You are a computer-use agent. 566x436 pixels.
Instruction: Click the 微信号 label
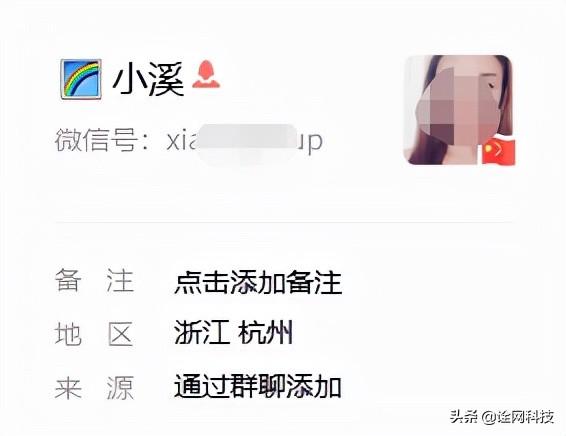click(96, 140)
